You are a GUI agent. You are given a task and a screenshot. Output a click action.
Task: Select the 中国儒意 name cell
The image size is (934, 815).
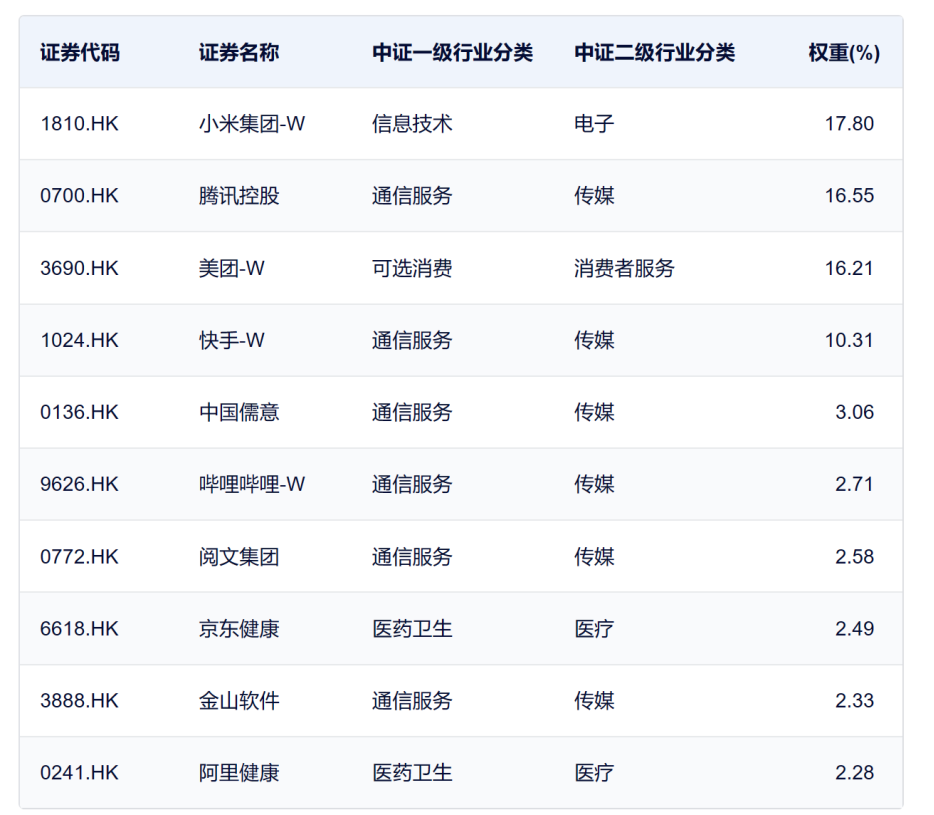click(x=239, y=412)
